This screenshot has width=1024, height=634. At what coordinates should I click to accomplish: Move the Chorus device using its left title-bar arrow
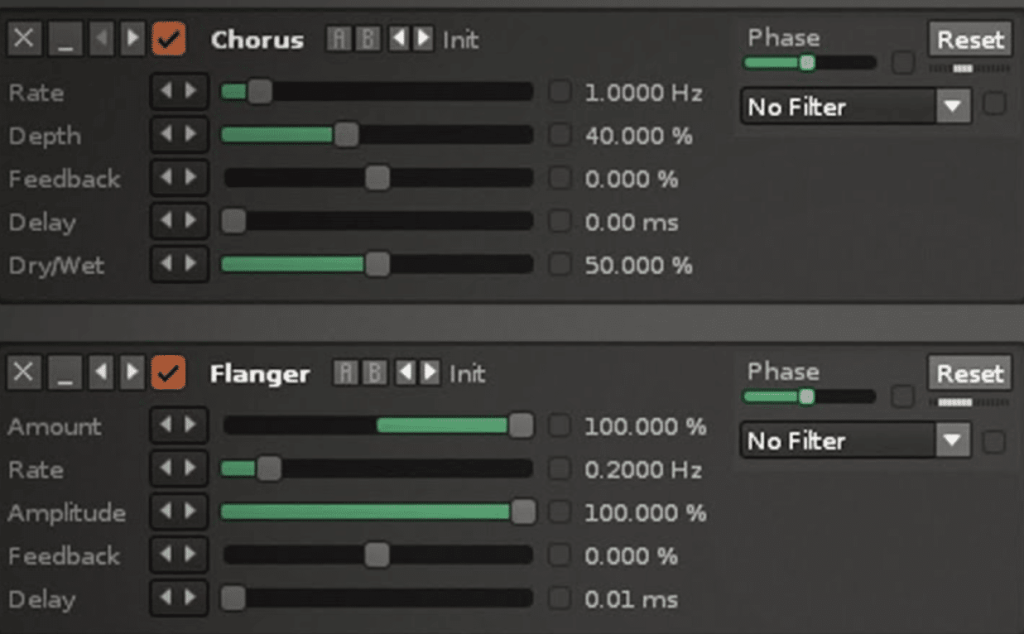pos(102,39)
